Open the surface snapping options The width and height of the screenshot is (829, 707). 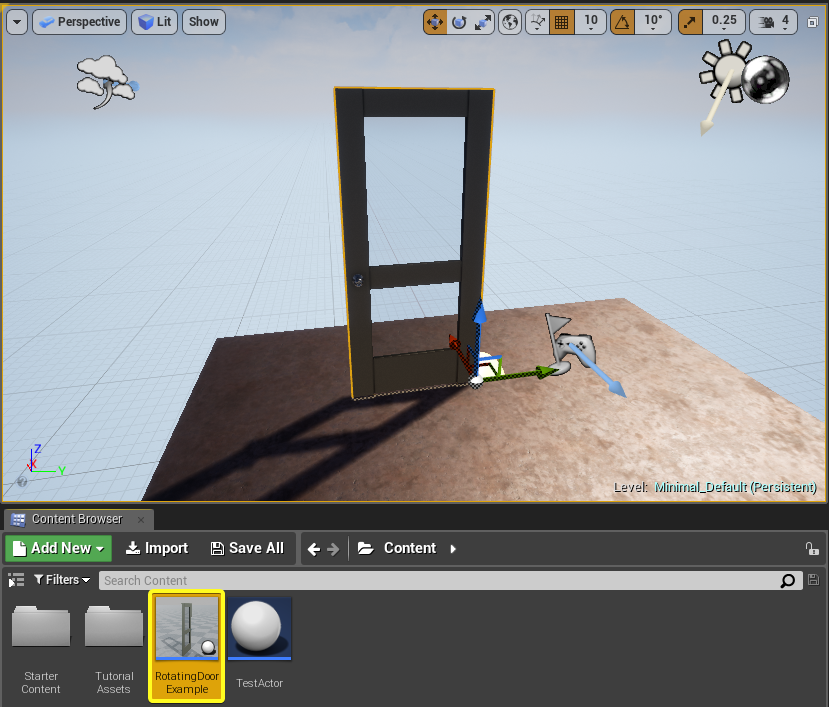[537, 21]
